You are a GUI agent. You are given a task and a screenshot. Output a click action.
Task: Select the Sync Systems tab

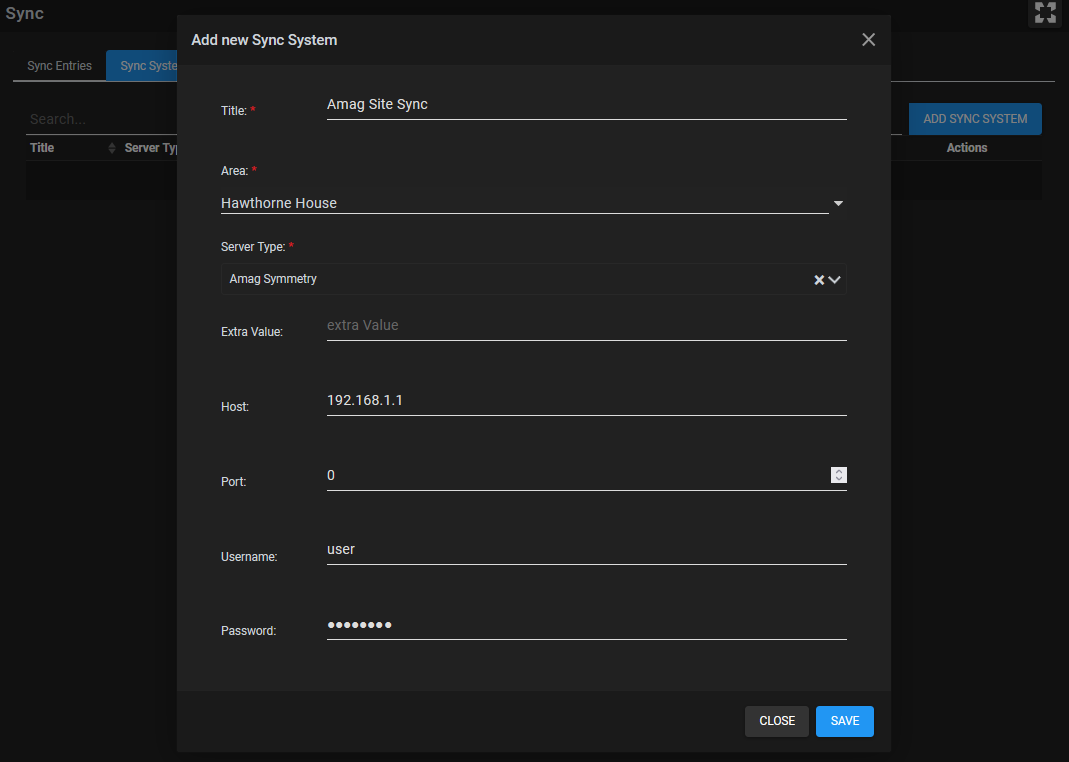[x=142, y=66]
